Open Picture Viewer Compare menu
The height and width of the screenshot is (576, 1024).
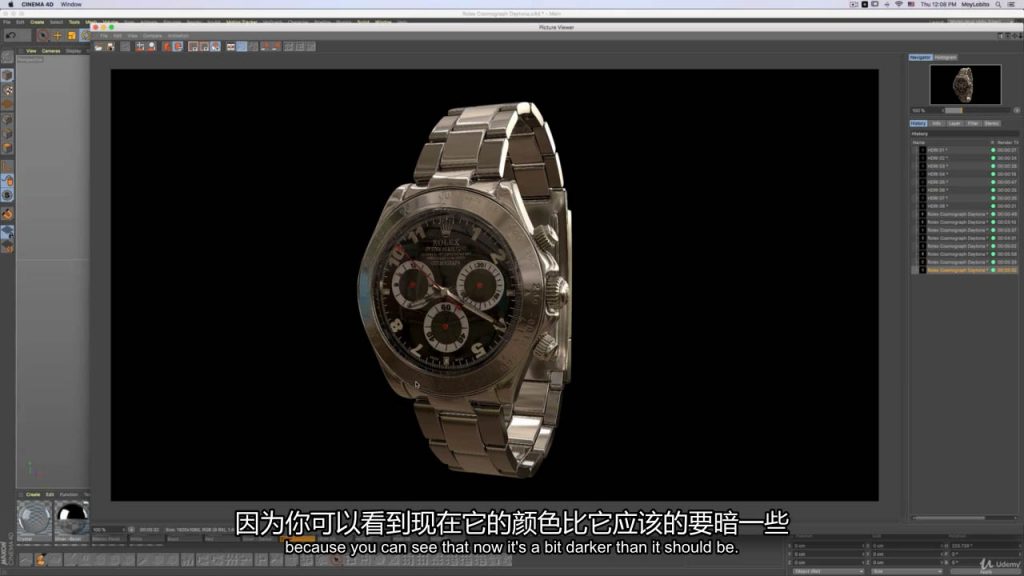click(x=152, y=36)
